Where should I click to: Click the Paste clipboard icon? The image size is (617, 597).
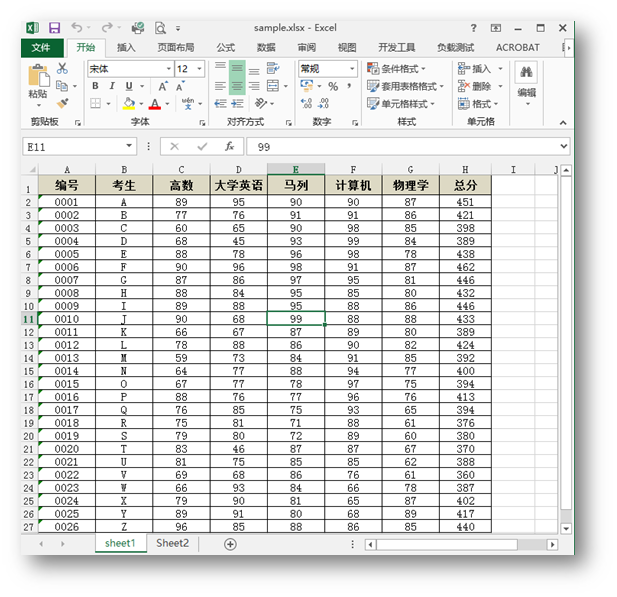[x=38, y=76]
